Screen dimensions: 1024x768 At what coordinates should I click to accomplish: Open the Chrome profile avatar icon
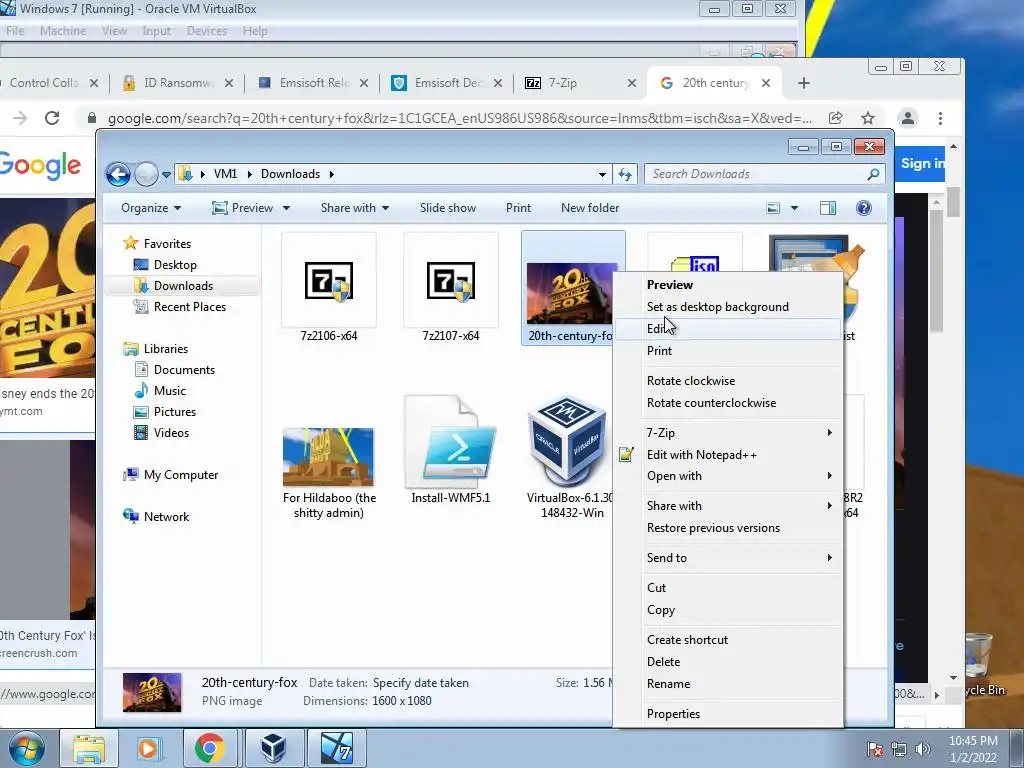pyautogui.click(x=908, y=118)
